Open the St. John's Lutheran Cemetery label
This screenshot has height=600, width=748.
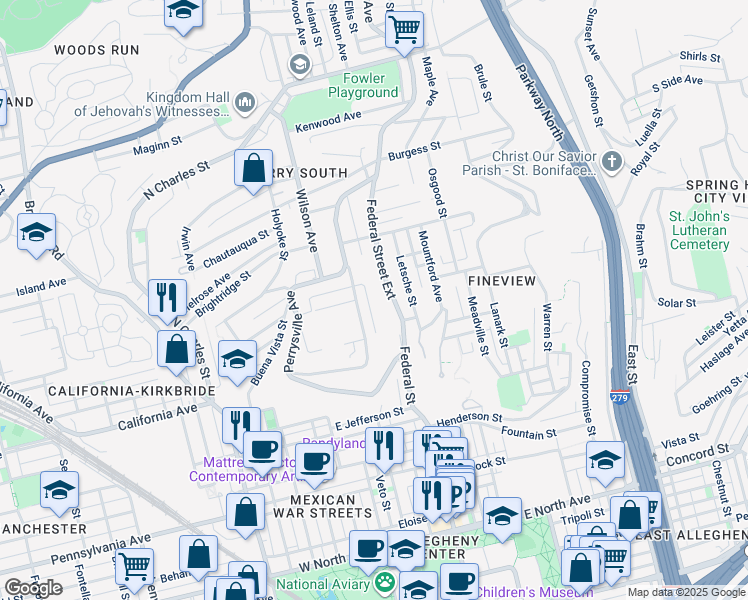(x=699, y=230)
